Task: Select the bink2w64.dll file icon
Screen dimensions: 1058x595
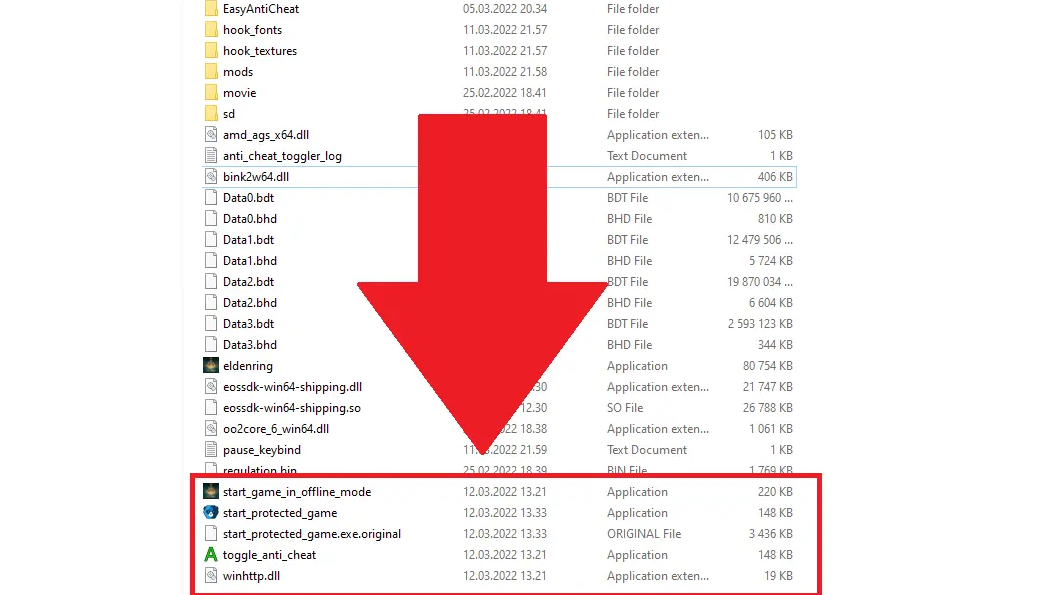Action: tap(211, 177)
